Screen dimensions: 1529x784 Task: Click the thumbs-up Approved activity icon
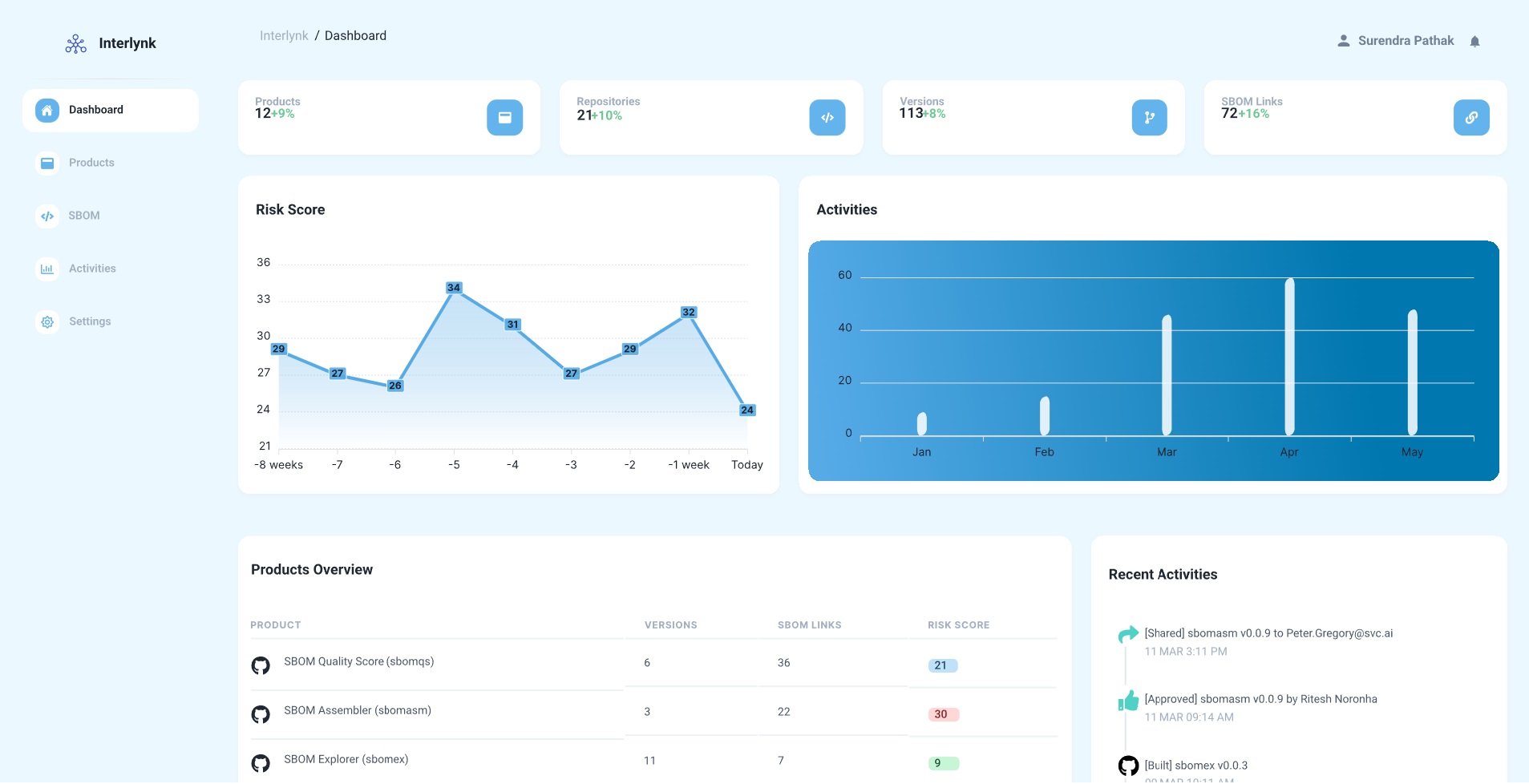pos(1128,701)
